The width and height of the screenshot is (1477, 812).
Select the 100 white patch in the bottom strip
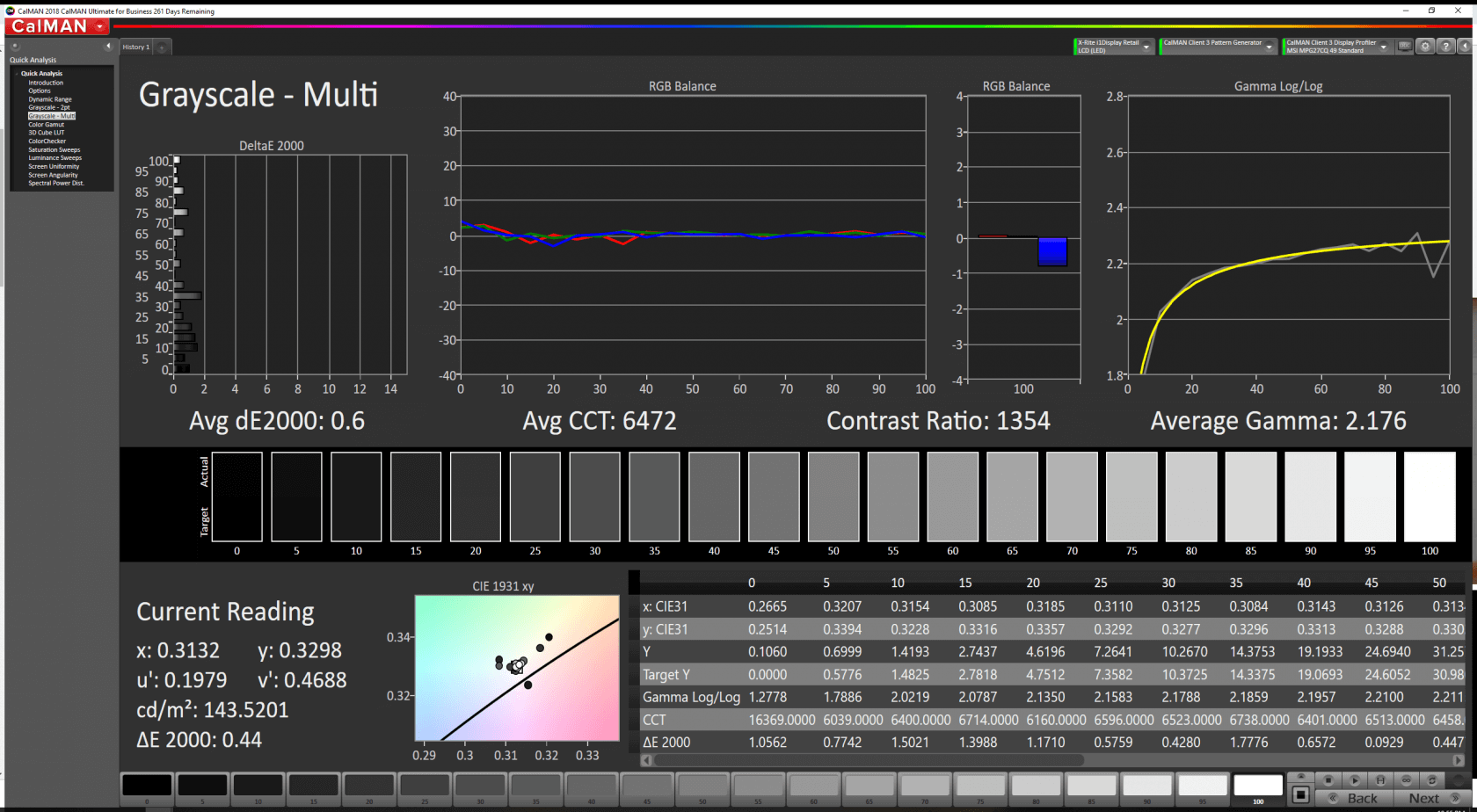point(1258,786)
